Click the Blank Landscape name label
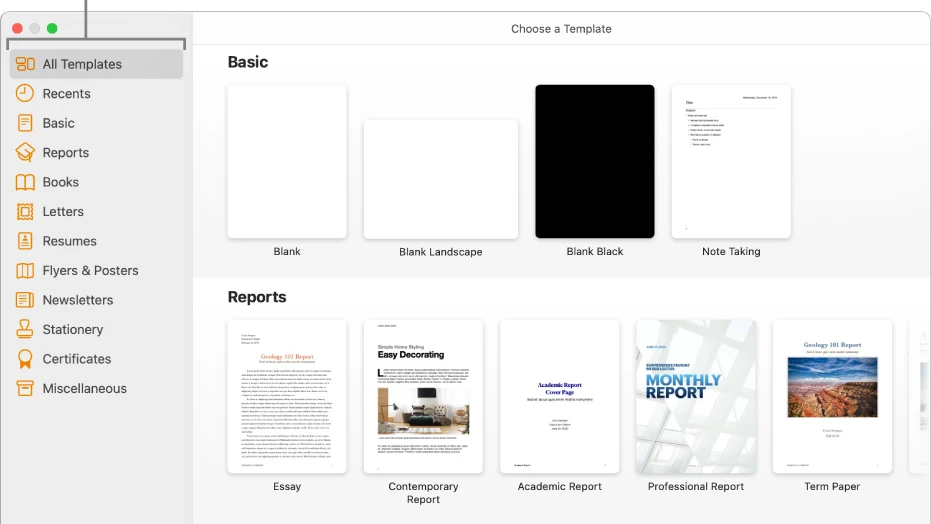Screen dimensions: 931x524 [x=441, y=252]
